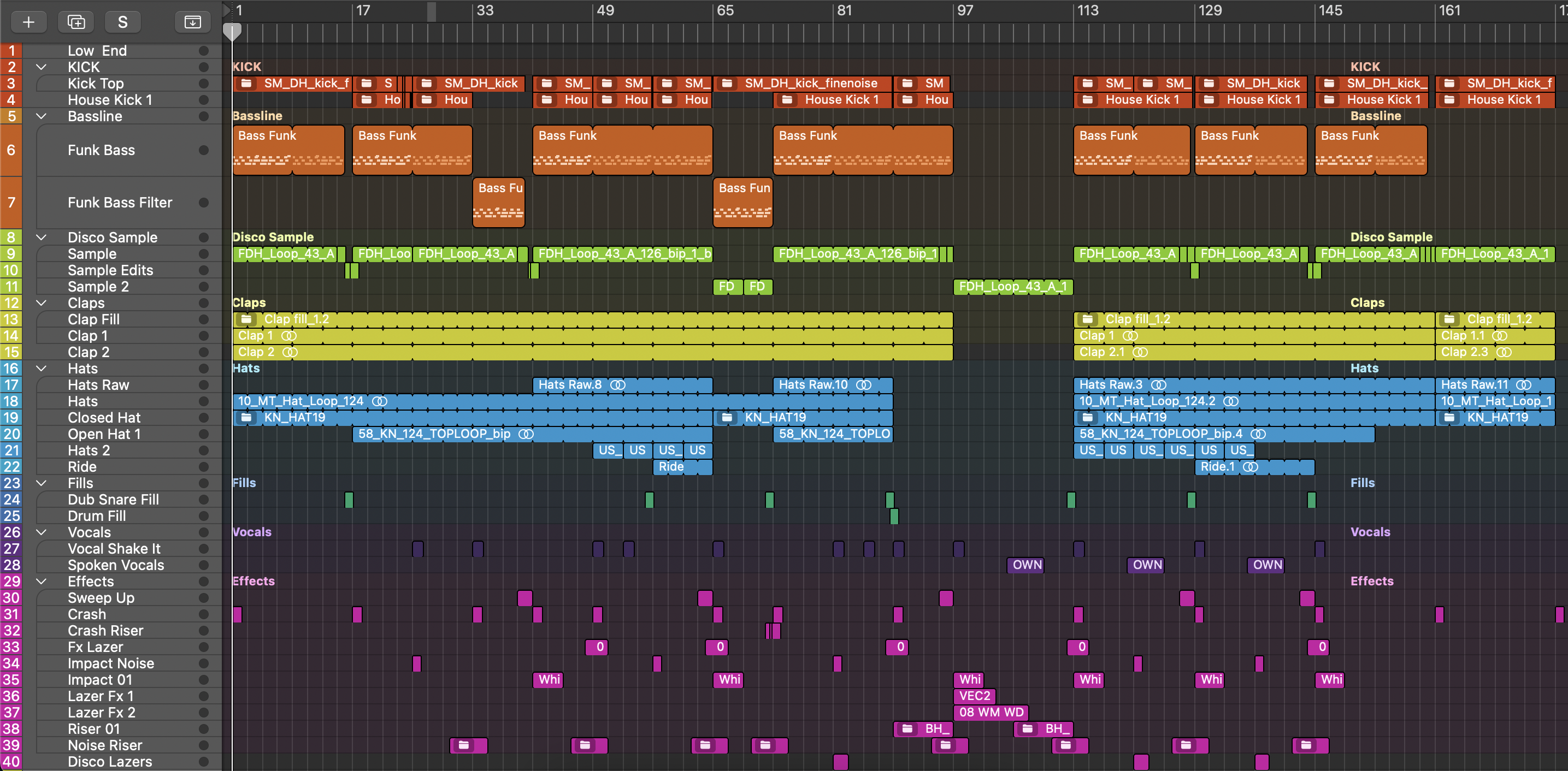Collapse the KICK track stack
The height and width of the screenshot is (771, 1568).
pyautogui.click(x=42, y=67)
